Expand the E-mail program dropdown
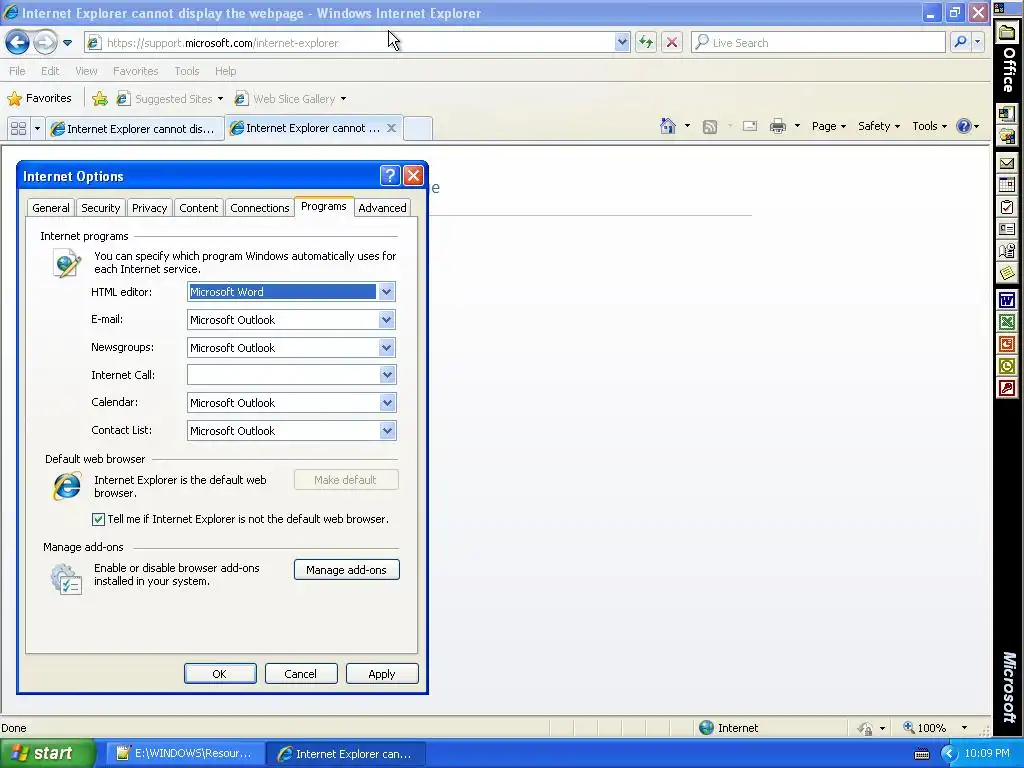This screenshot has width=1024, height=768. [x=387, y=320]
